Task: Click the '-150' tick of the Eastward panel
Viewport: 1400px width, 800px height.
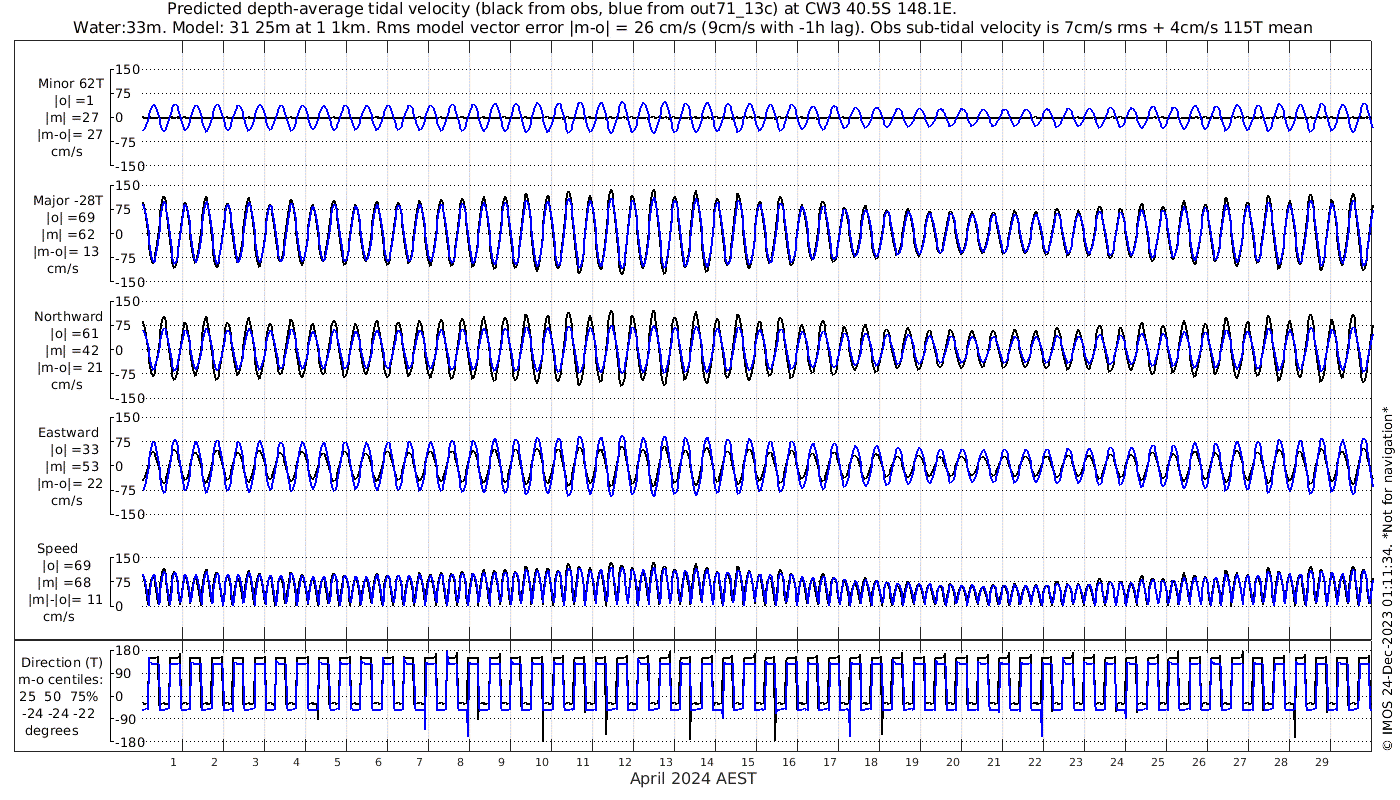Action: (x=131, y=514)
